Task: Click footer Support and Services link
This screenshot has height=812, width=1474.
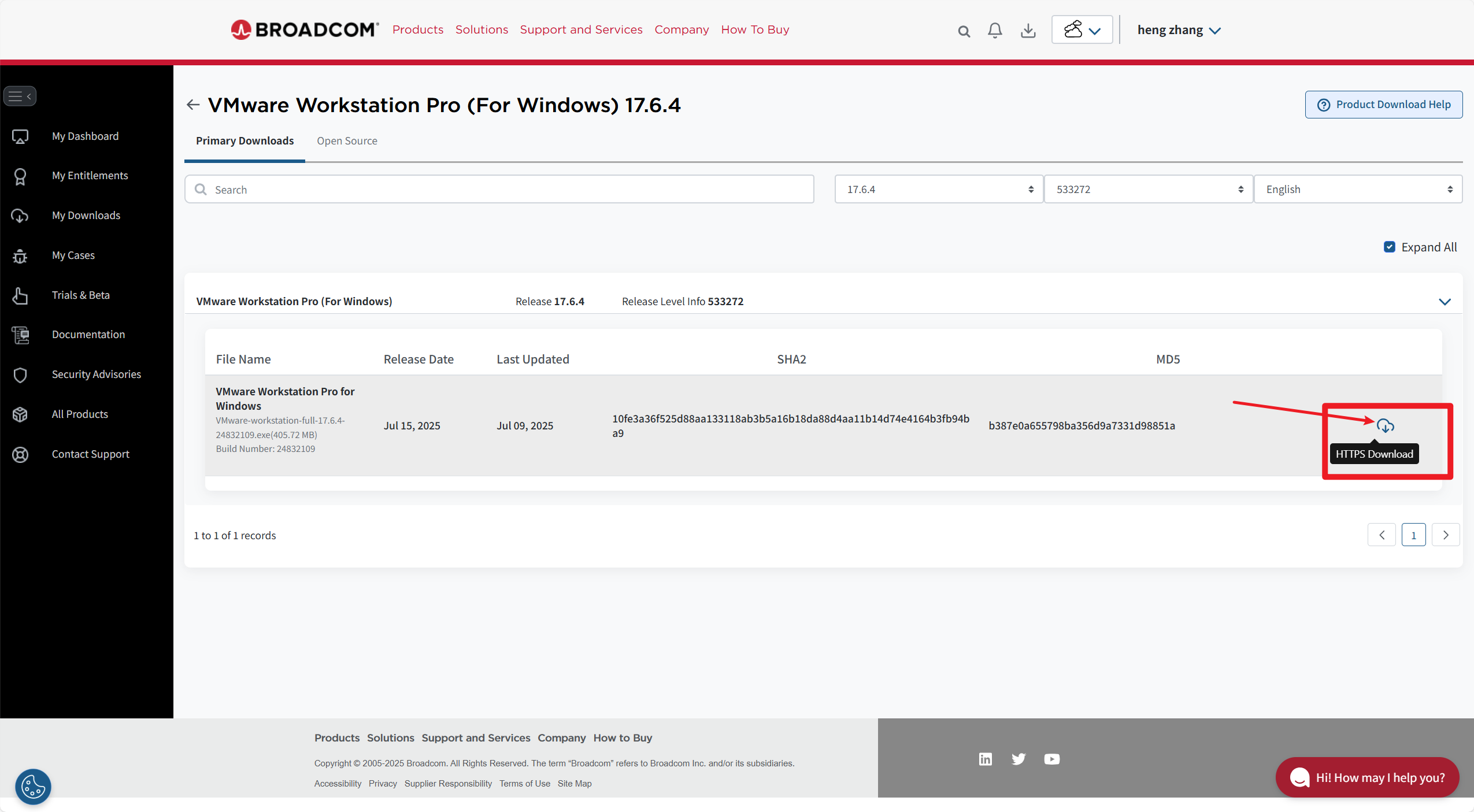Action: click(476, 738)
